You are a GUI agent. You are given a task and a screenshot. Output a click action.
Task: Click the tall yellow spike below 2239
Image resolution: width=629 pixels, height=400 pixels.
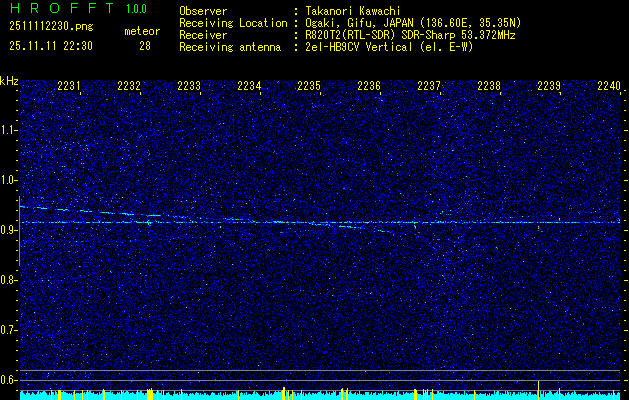538,390
